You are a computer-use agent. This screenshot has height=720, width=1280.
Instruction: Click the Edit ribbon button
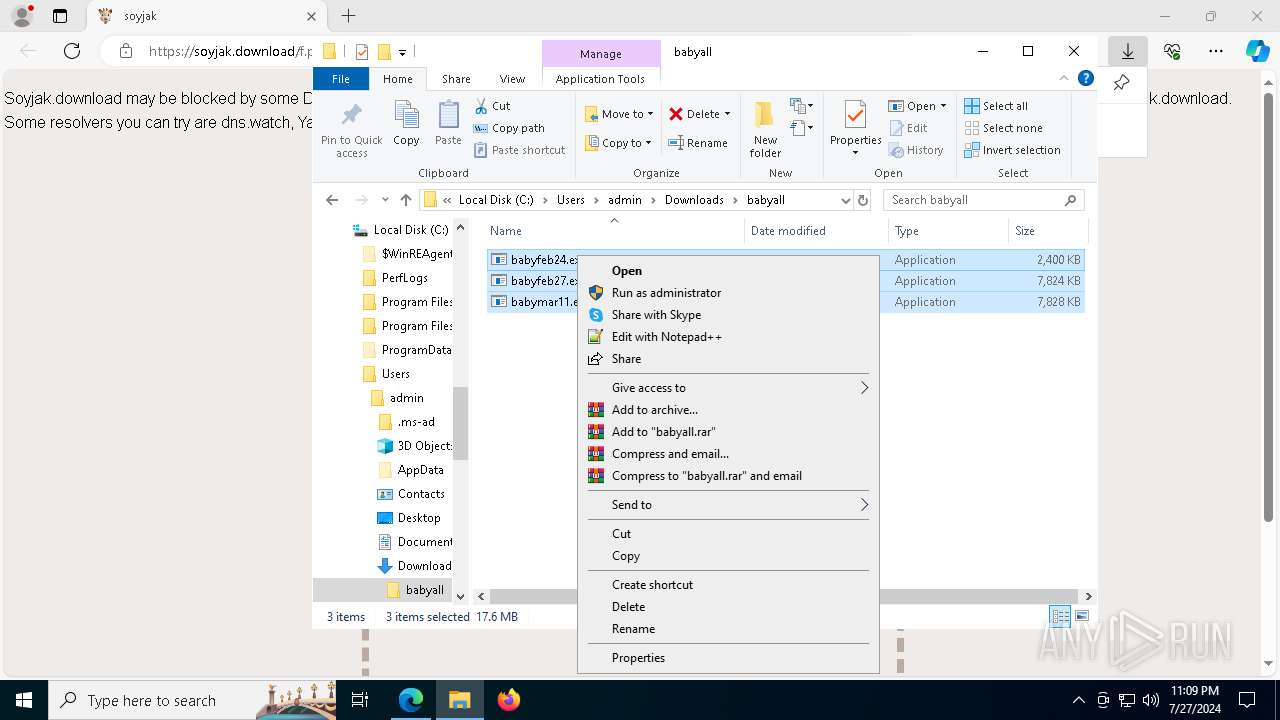pyautogui.click(x=908, y=128)
